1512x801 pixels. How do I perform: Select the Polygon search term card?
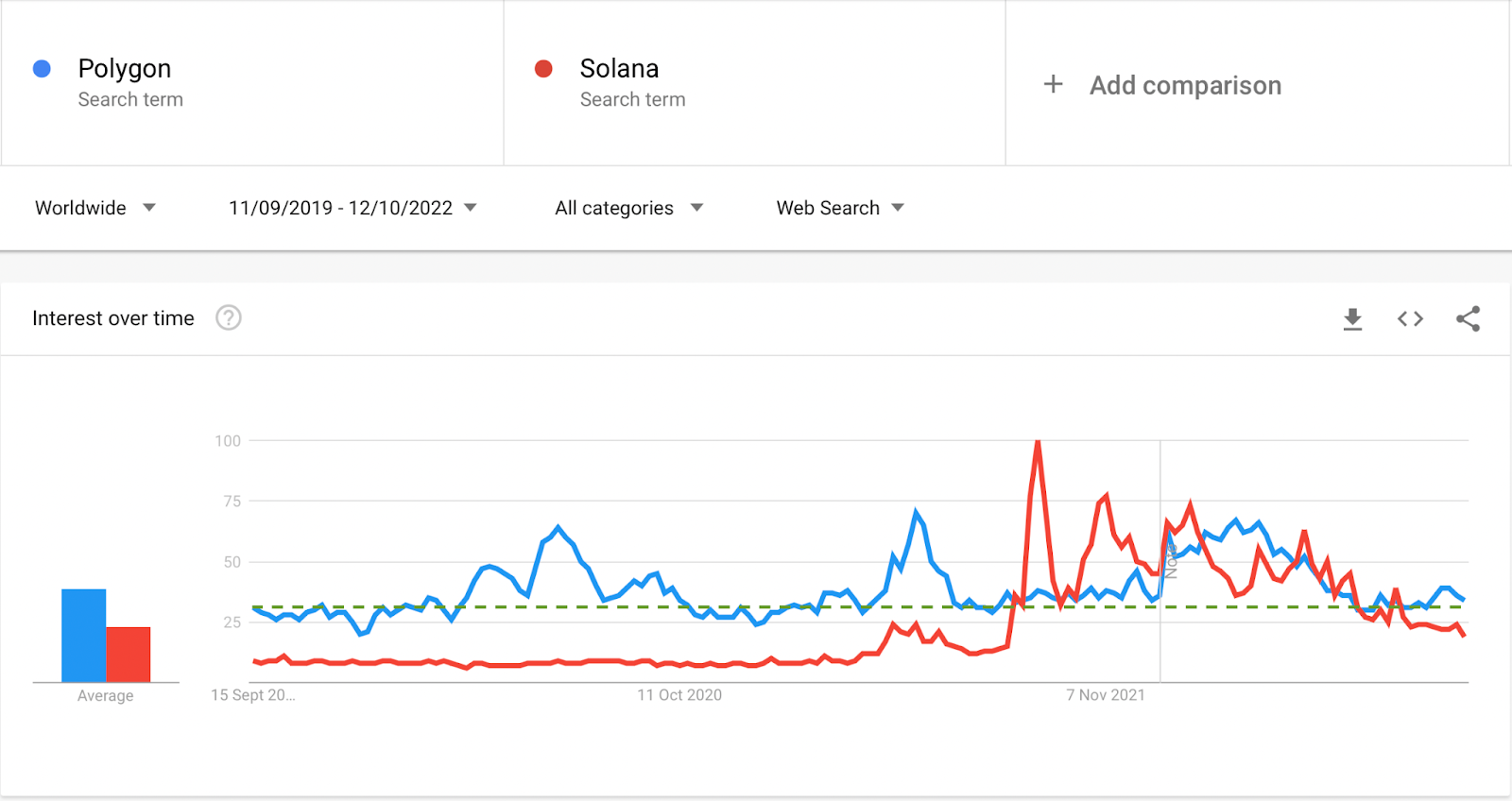point(250,83)
